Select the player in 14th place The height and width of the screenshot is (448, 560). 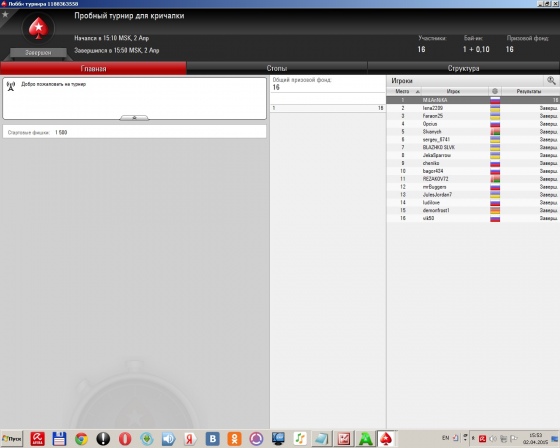click(x=472, y=202)
